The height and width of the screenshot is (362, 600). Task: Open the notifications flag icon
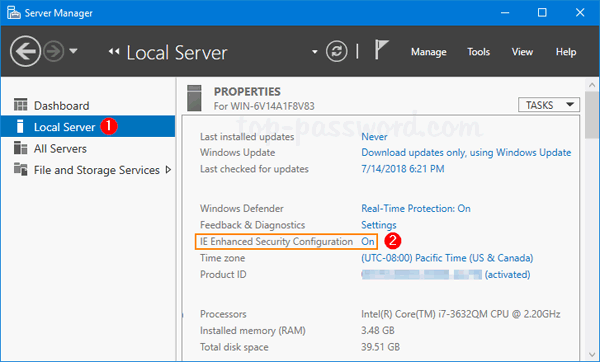(381, 50)
